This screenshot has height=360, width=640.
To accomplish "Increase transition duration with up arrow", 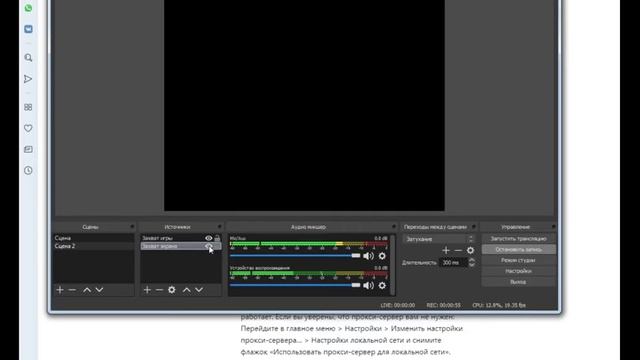I will pos(472,260).
